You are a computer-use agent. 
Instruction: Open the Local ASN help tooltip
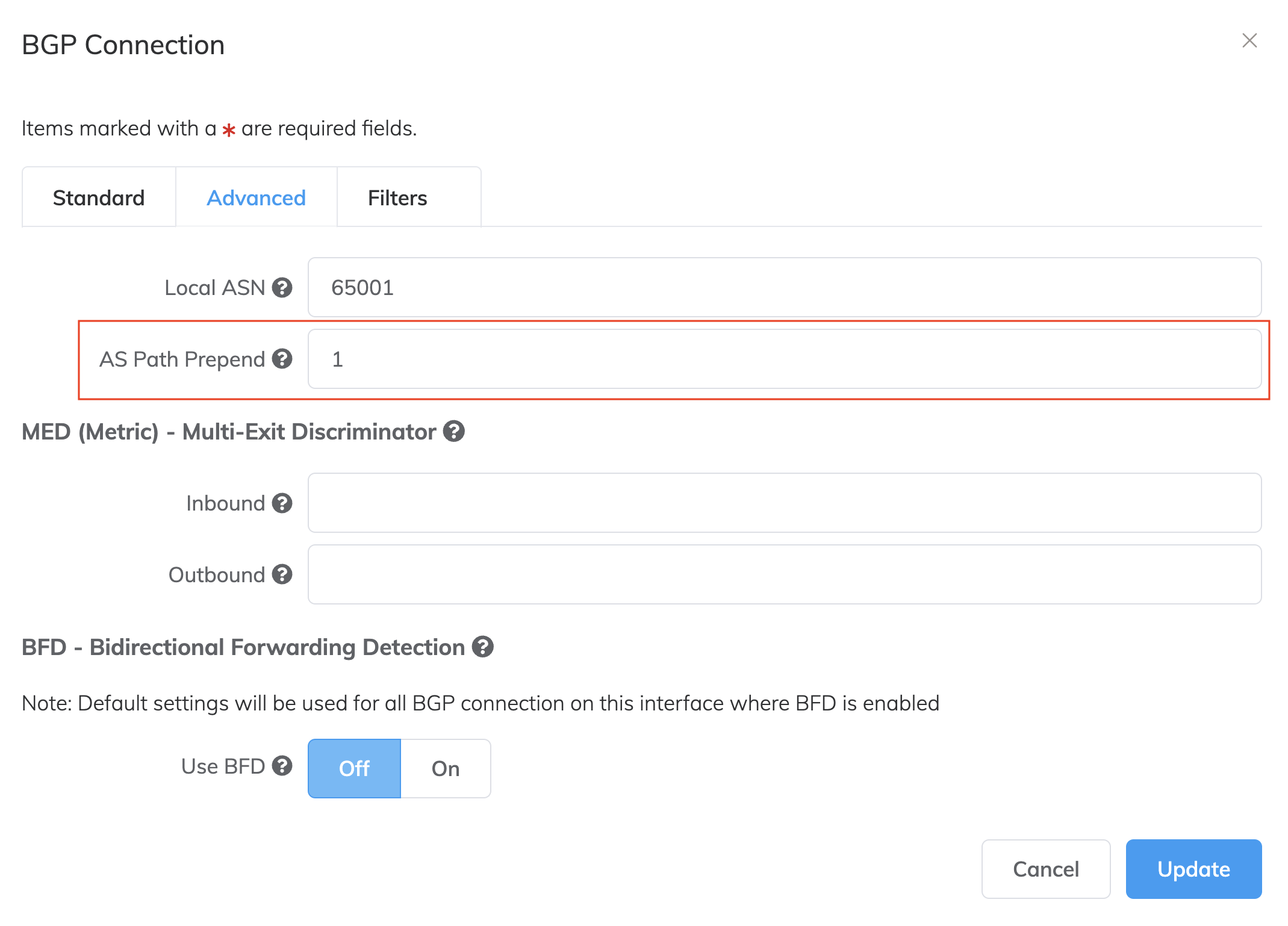283,288
